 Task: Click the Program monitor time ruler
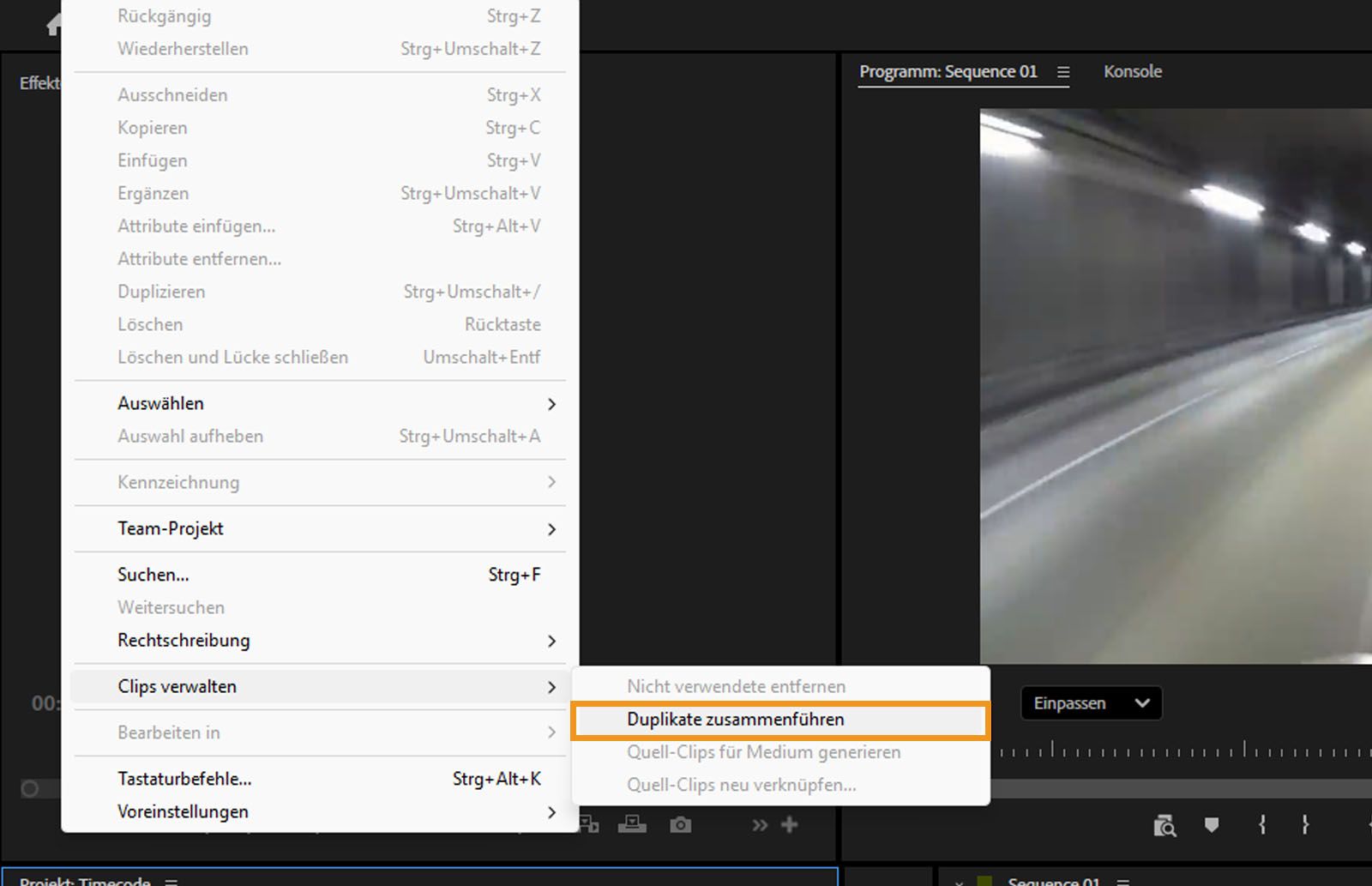pyautogui.click(x=1182, y=750)
